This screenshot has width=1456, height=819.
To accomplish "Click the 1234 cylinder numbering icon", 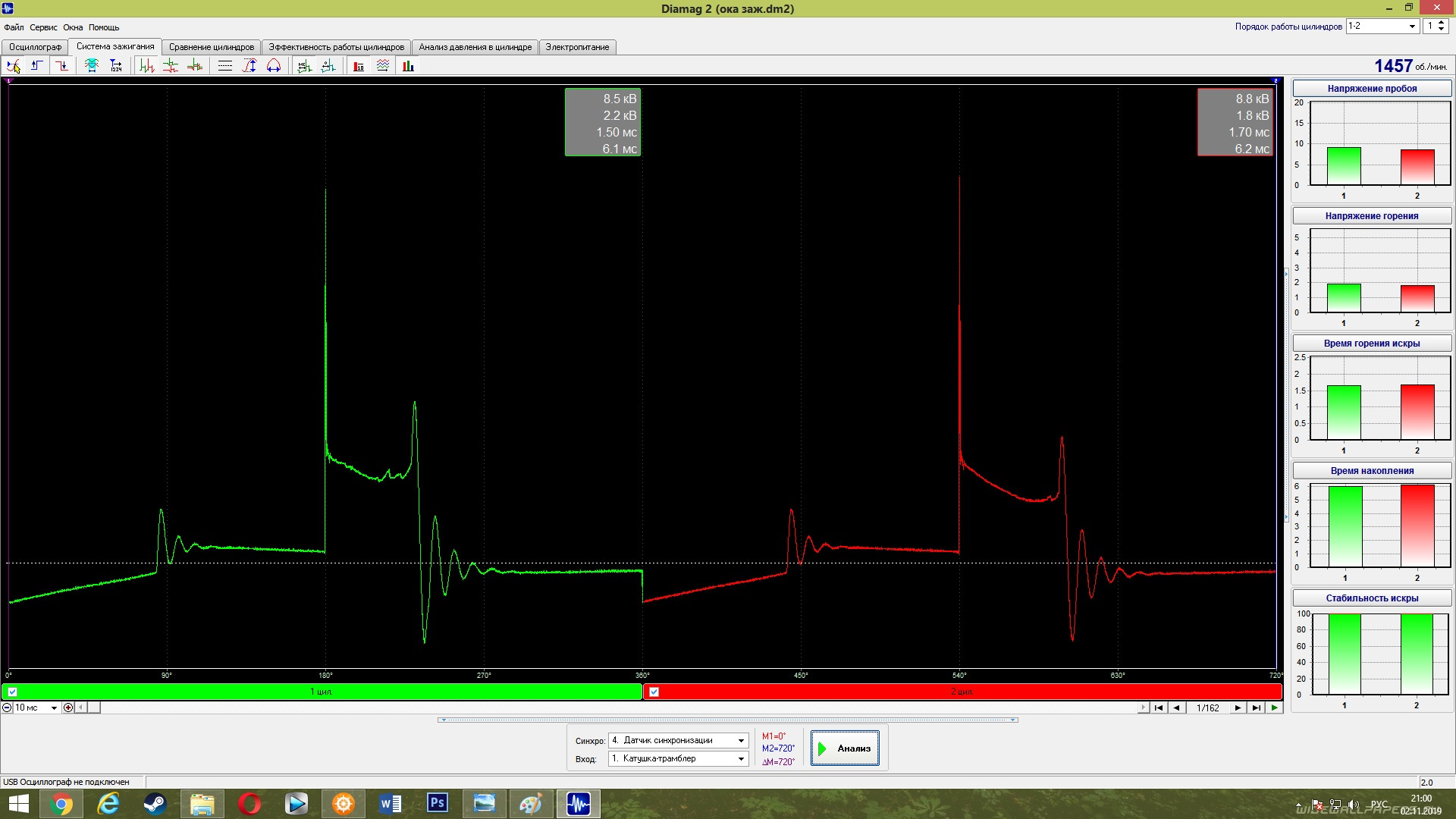I will pyautogui.click(x=116, y=66).
